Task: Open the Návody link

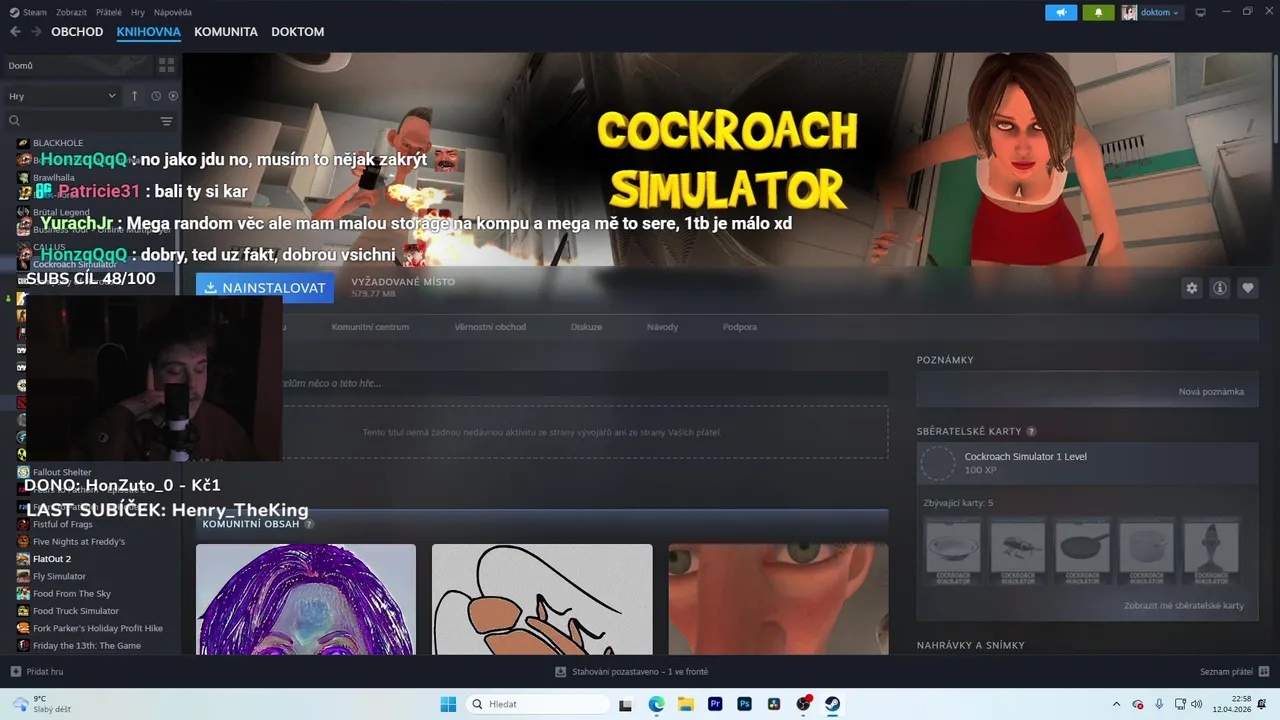Action: pos(662,327)
